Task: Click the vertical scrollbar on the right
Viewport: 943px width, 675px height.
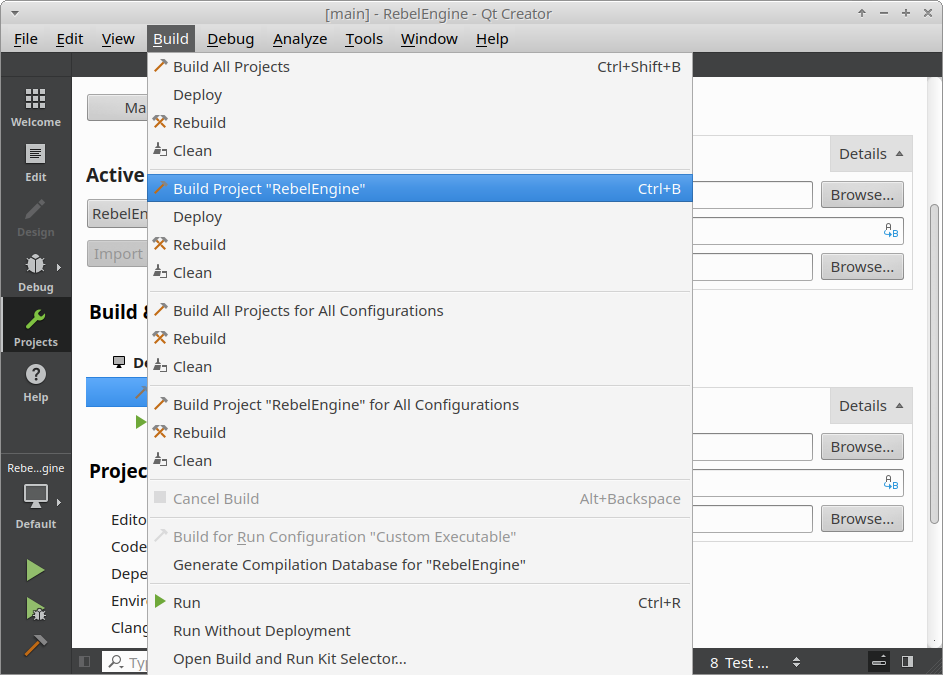Action: coord(934,363)
